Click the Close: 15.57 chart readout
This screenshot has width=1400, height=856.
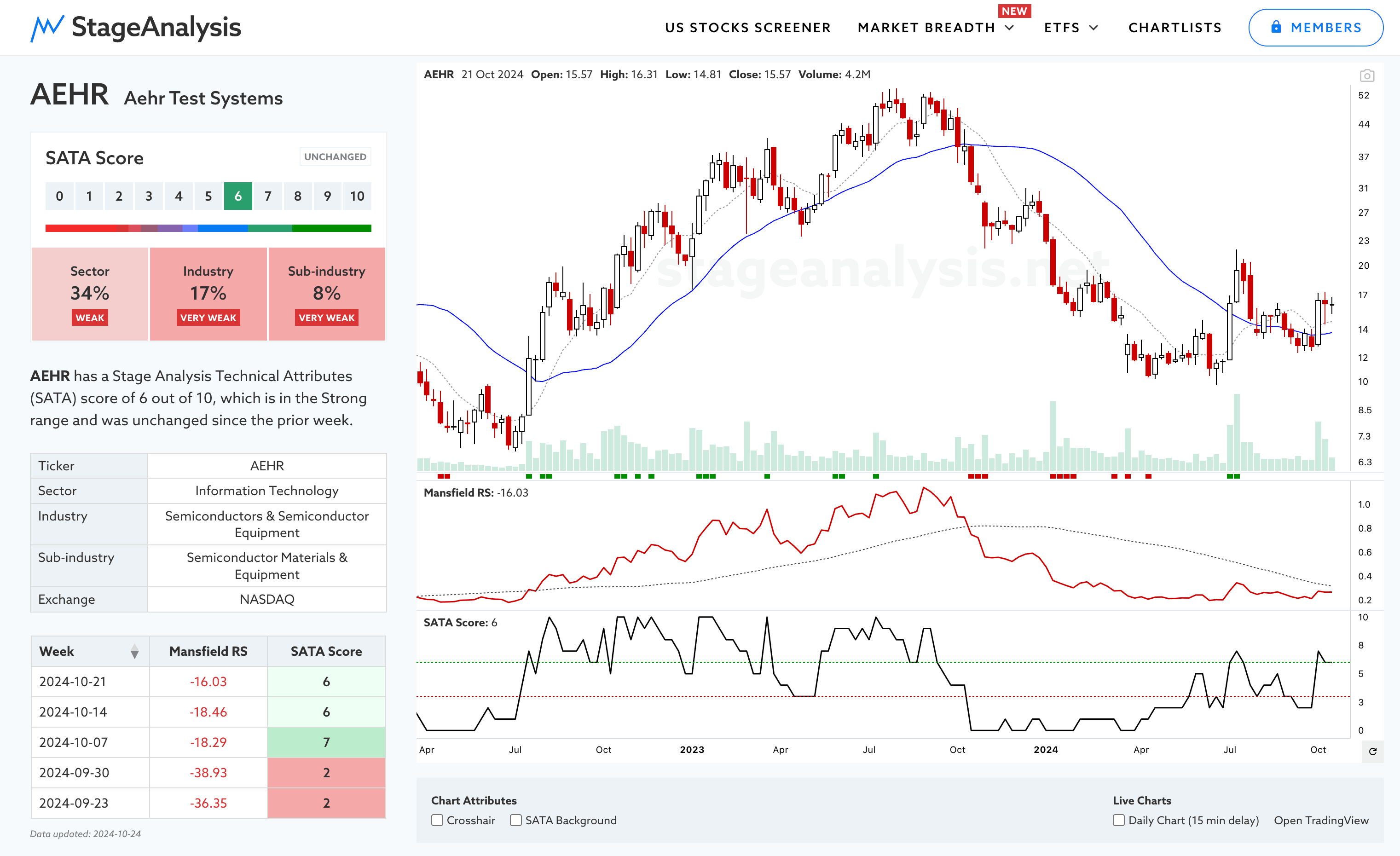(x=760, y=75)
